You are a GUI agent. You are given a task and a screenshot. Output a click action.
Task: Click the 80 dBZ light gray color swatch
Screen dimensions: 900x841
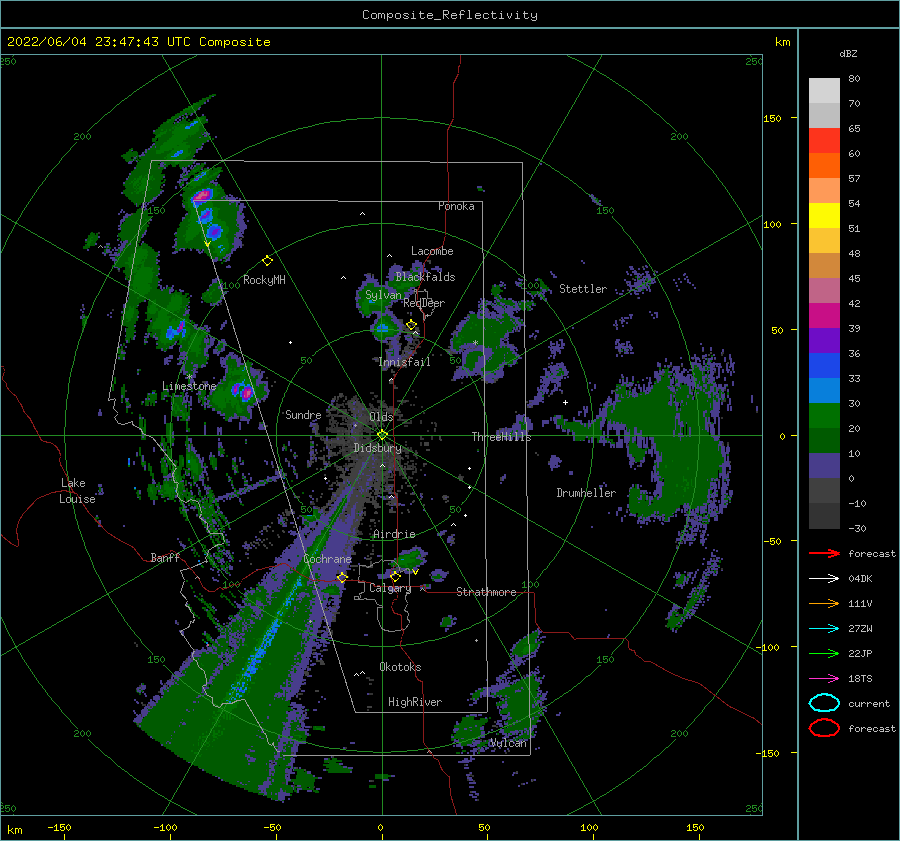point(824,90)
